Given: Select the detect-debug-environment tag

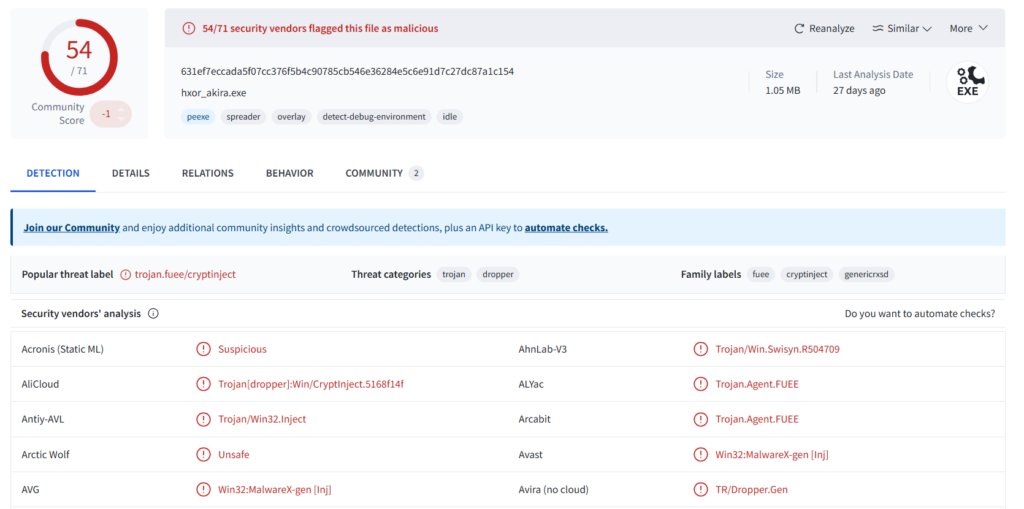Looking at the screenshot, I should [373, 117].
